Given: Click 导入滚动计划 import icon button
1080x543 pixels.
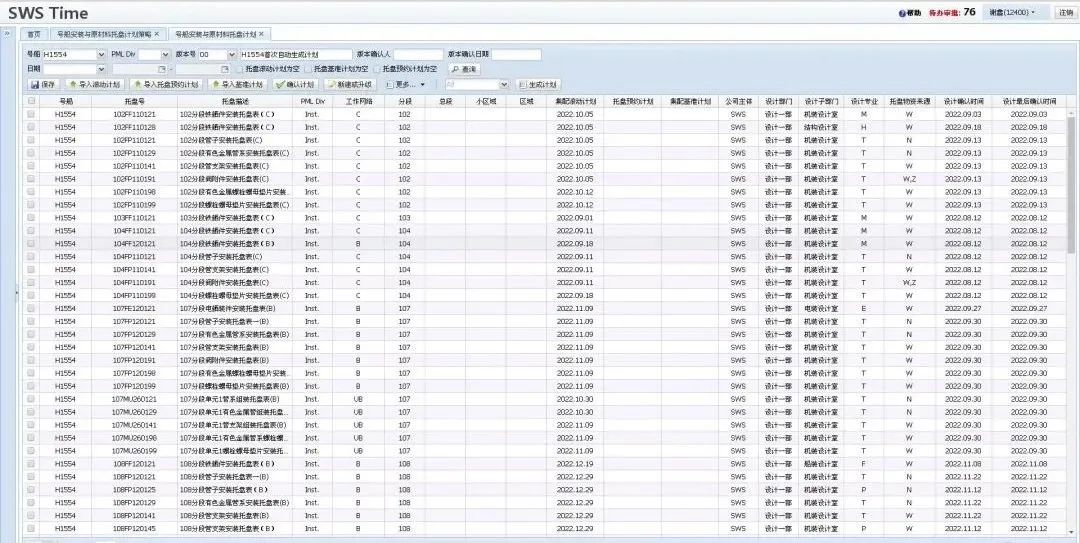Looking at the screenshot, I should [x=96, y=85].
